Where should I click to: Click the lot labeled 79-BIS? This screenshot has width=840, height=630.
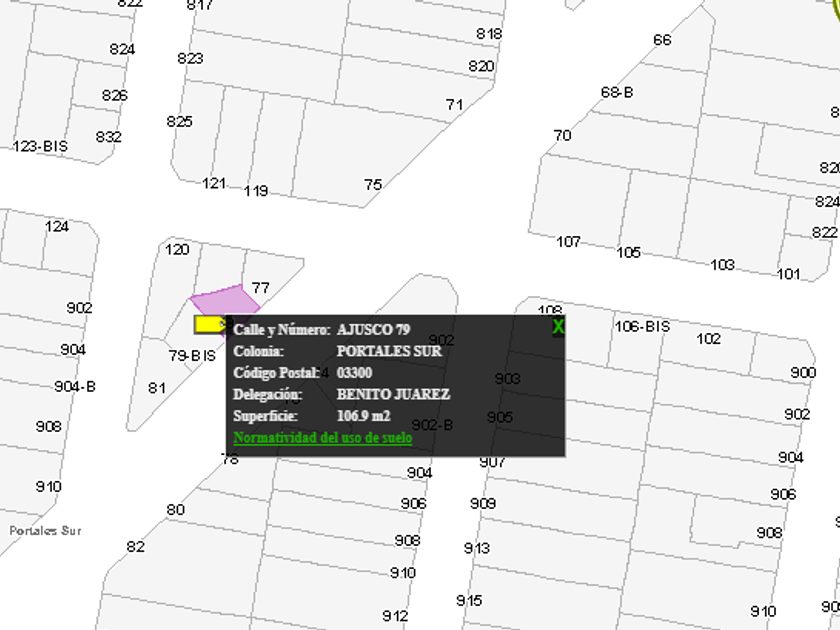(x=192, y=355)
